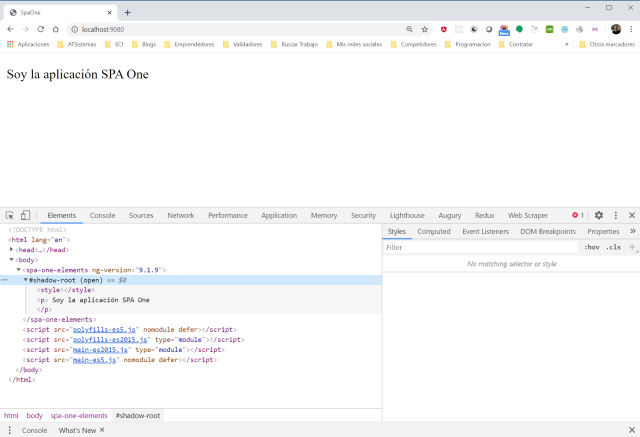
Task: Open the Otros marcadores folder
Action: tap(607, 44)
